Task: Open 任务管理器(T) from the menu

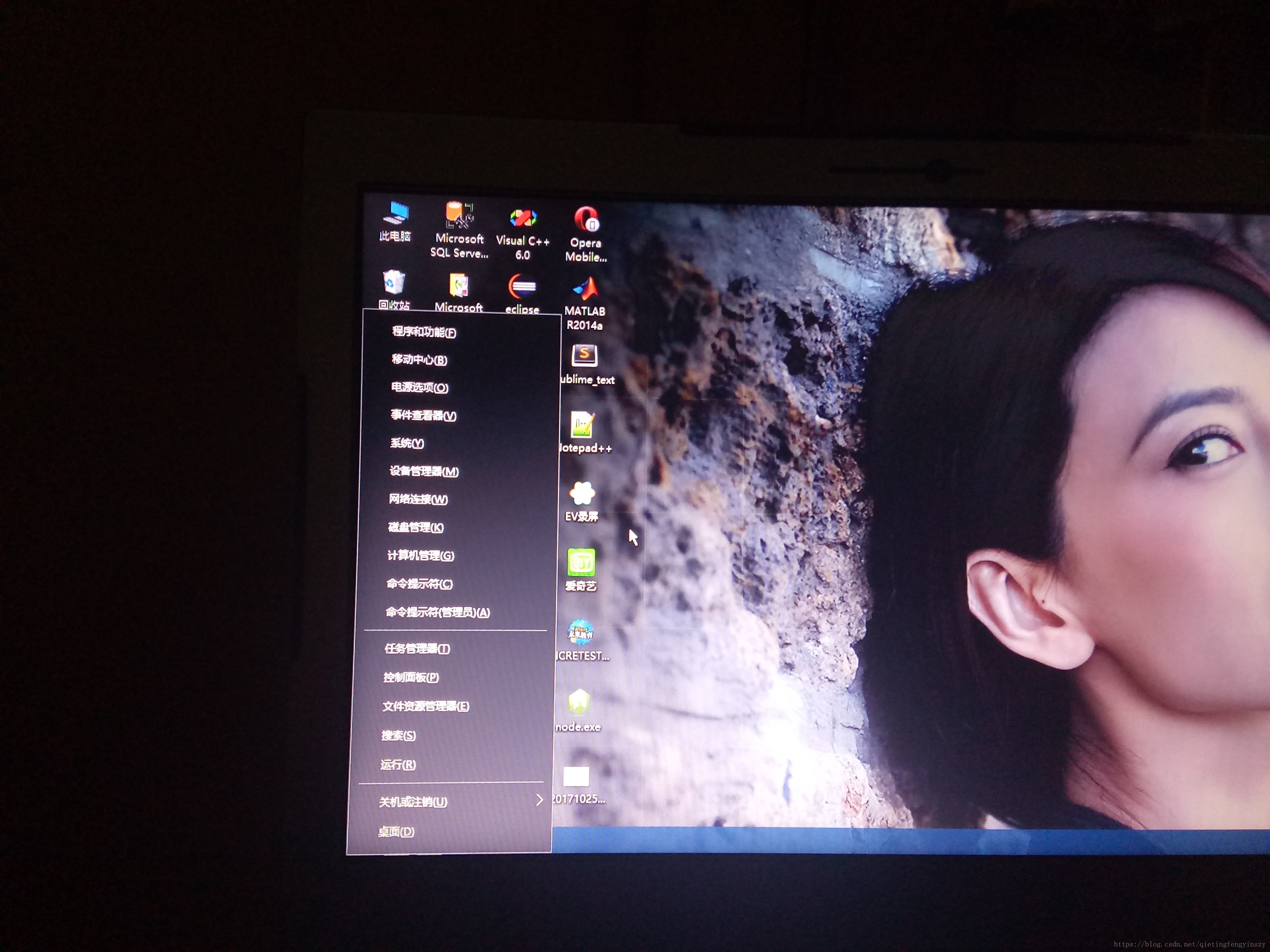Action: (417, 649)
